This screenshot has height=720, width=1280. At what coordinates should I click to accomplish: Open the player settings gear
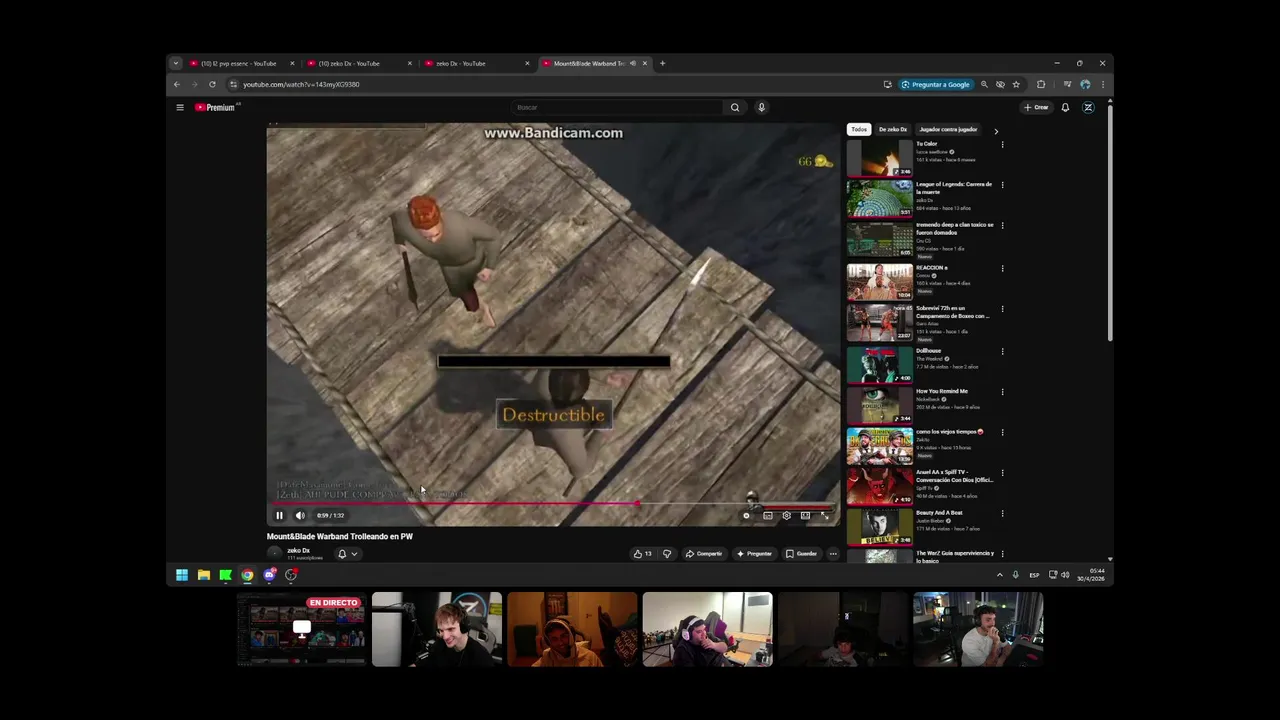(x=786, y=515)
